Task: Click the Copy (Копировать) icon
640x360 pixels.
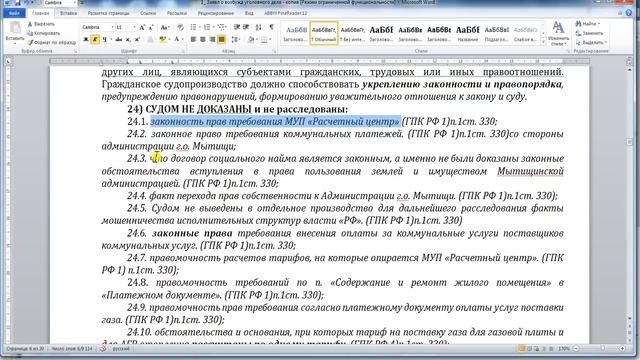Action: 30,33
